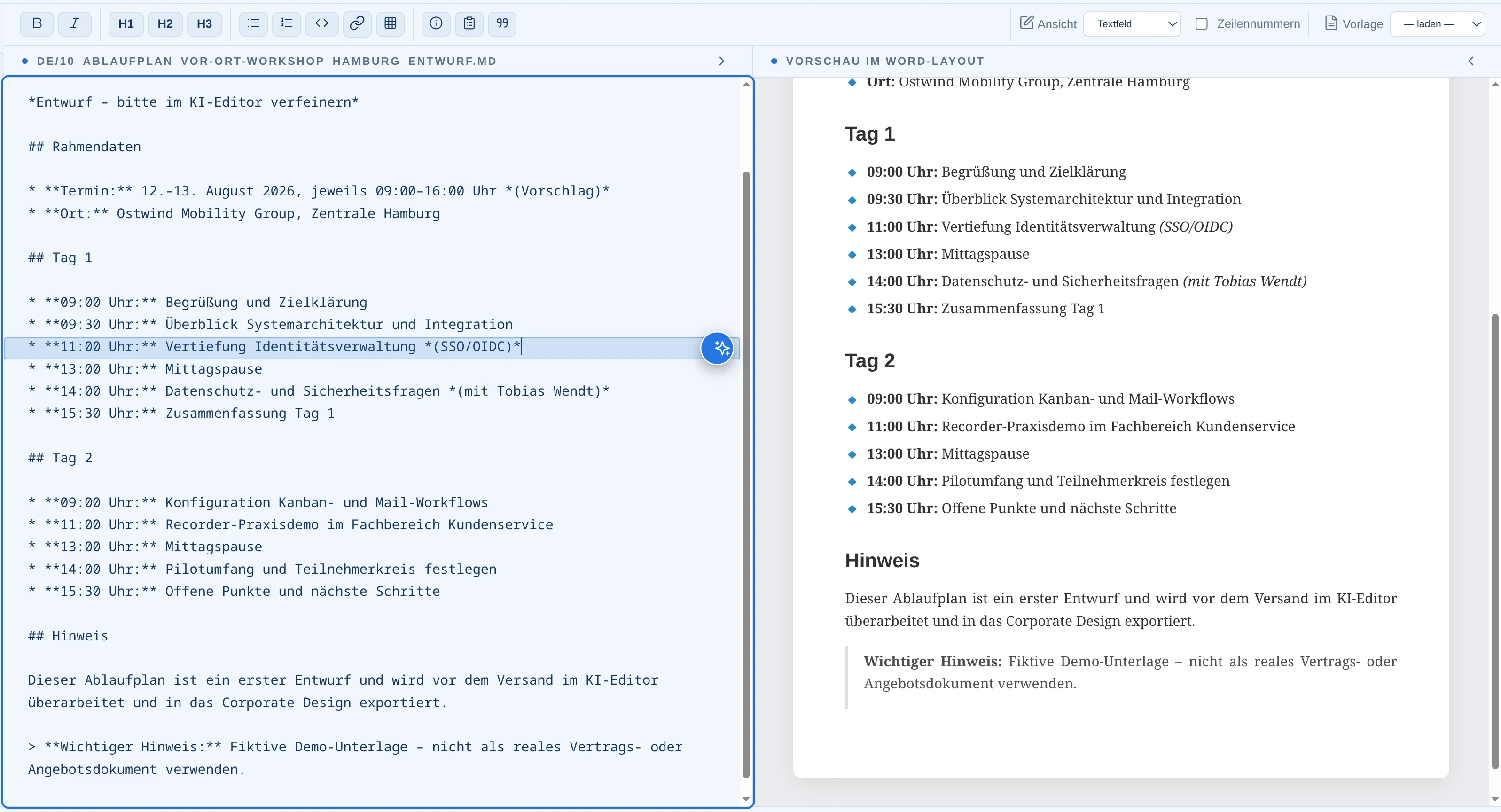This screenshot has width=1501, height=812.
Task: Click the editor vertical scrollbar thumb
Action: pos(746,475)
